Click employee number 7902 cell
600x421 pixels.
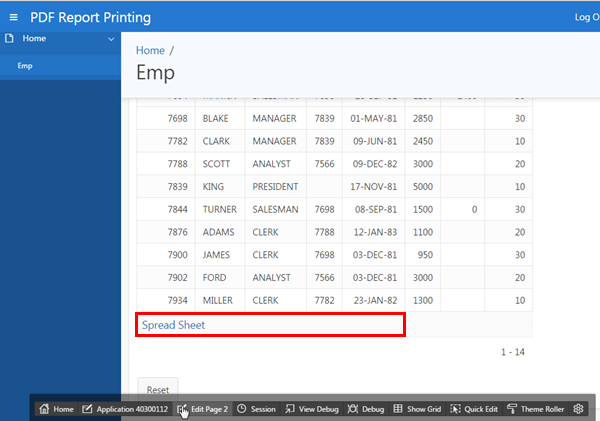point(166,277)
